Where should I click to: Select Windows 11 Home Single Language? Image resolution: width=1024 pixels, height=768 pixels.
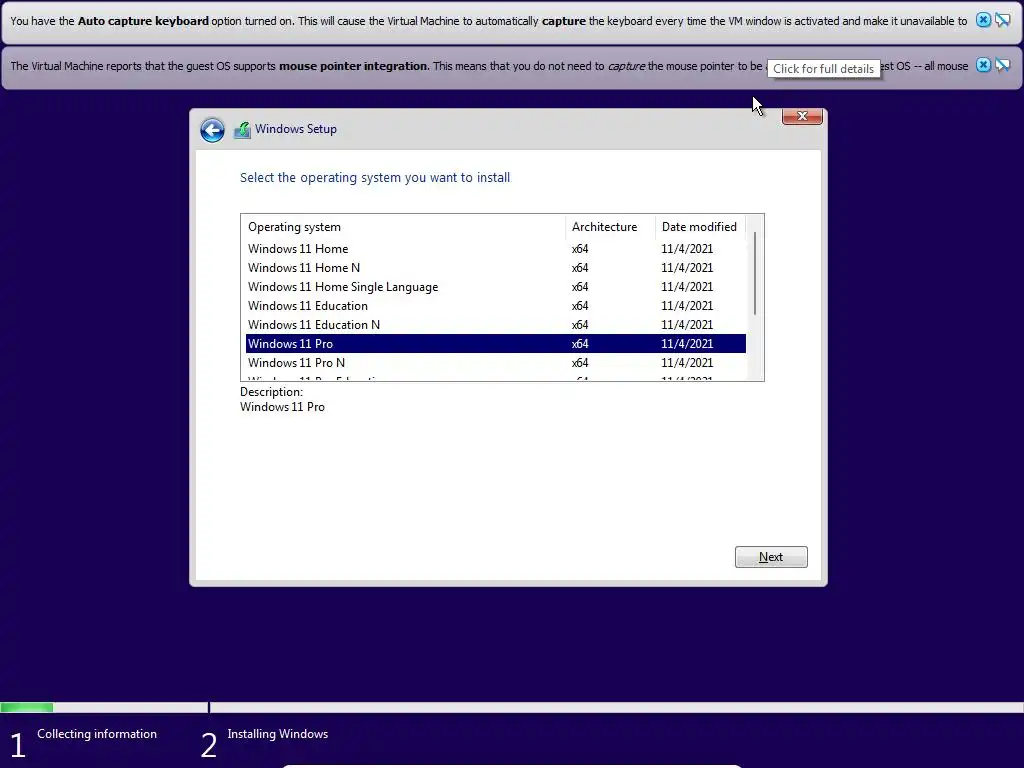tap(496, 287)
